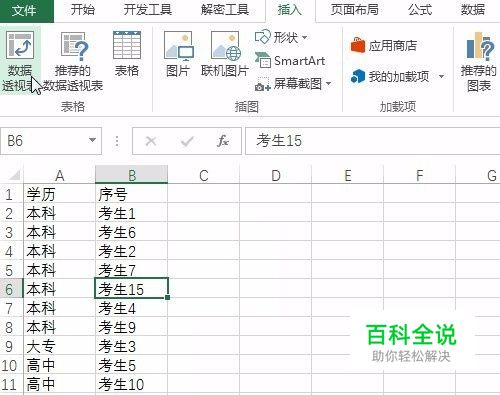500x395 pixels.
Task: Switch to the Formulas (公式) tab
Action: 420,10
